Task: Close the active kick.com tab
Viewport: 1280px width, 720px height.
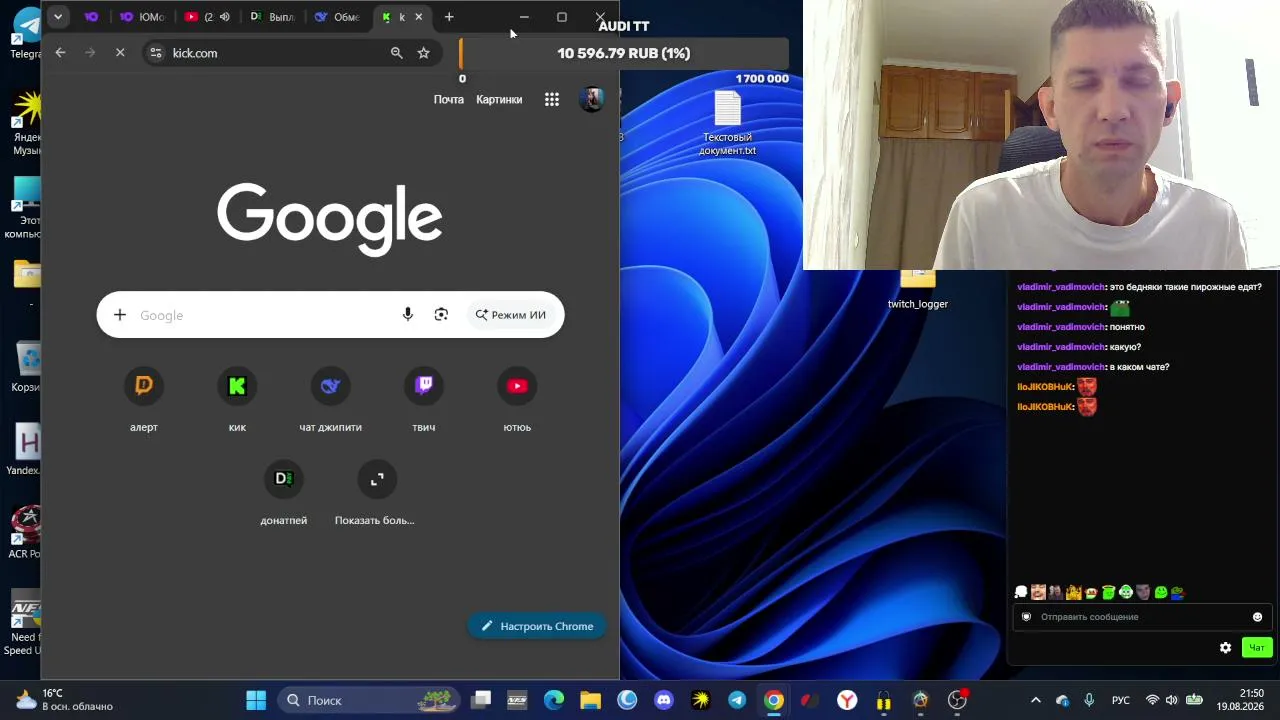Action: tap(419, 17)
